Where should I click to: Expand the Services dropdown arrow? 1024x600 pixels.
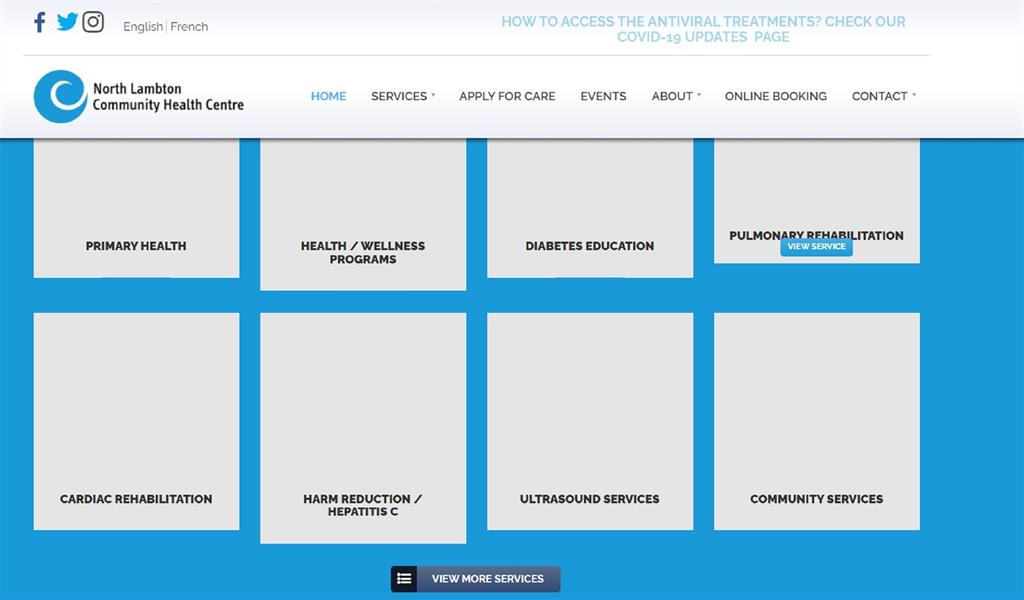click(433, 95)
